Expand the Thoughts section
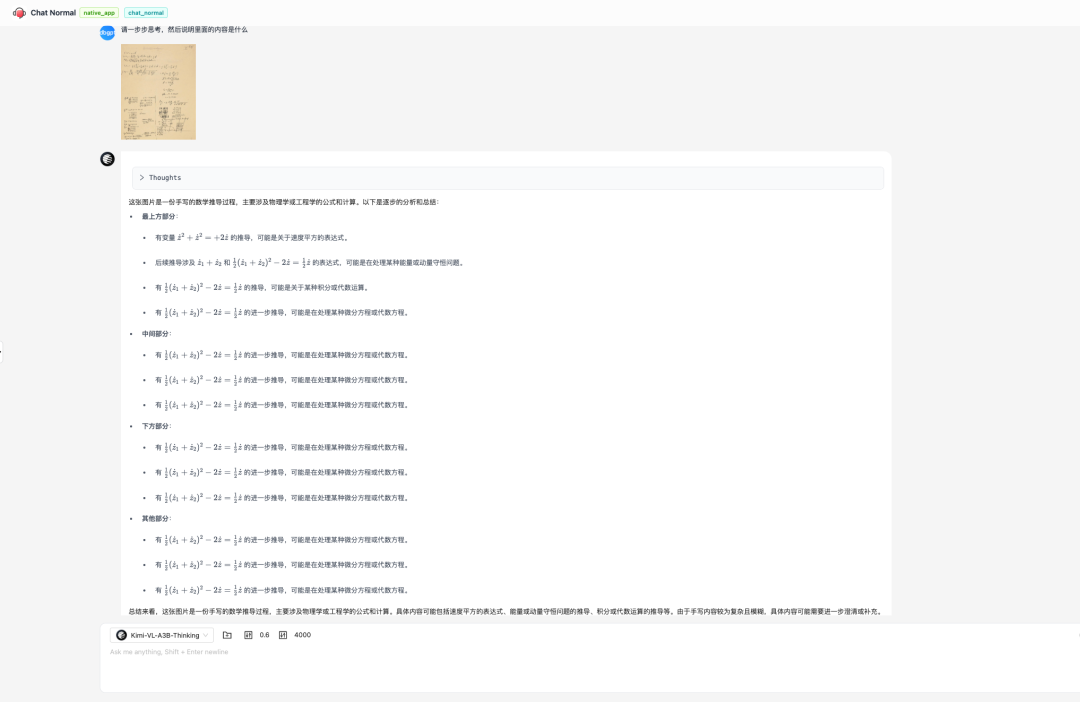Image resolution: width=1080 pixels, height=702 pixels. pyautogui.click(x=143, y=177)
